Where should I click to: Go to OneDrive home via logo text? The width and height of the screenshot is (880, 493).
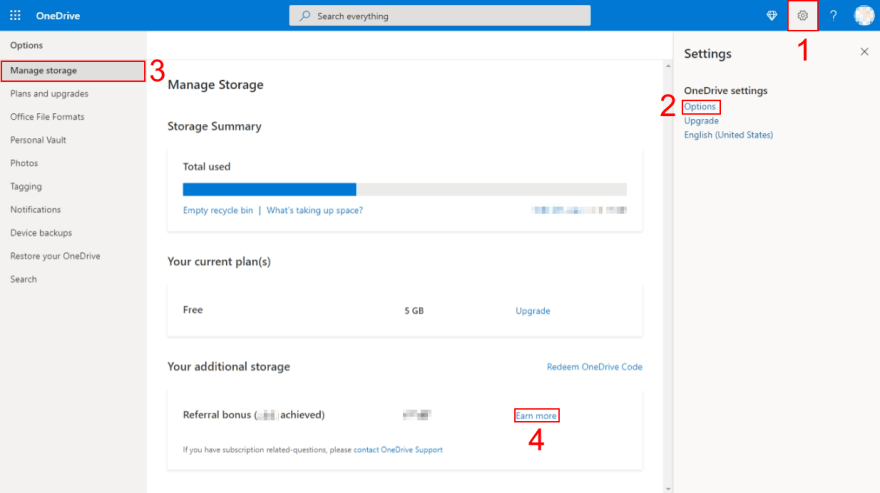tap(58, 16)
